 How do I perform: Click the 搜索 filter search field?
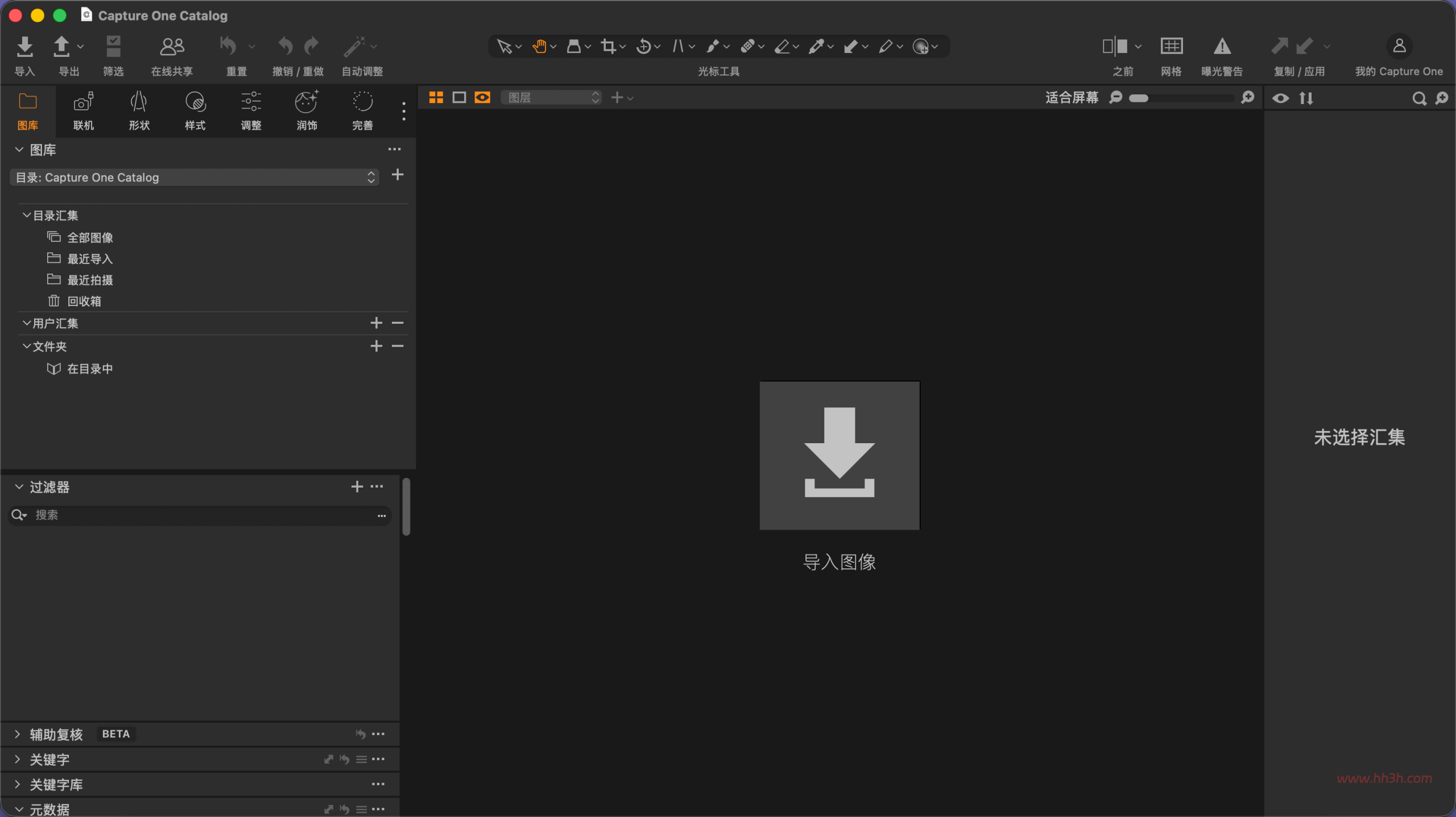(200, 515)
